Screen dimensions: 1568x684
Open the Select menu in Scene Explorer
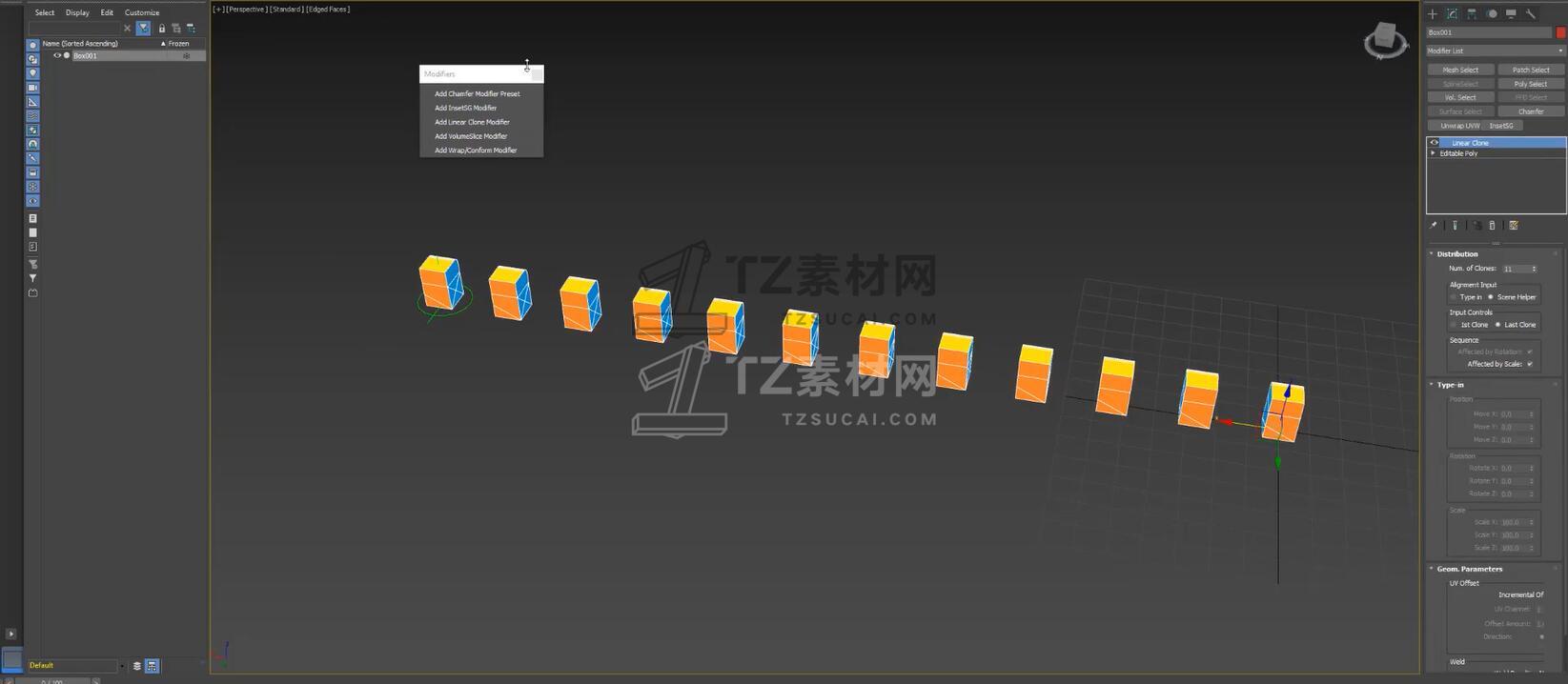pyautogui.click(x=45, y=12)
